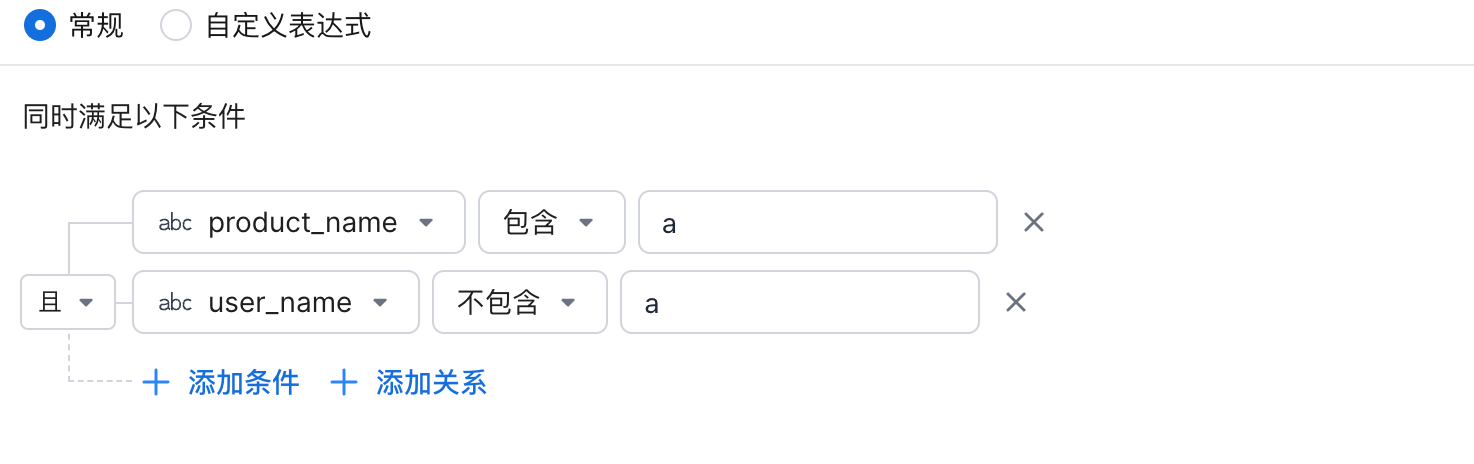The image size is (1474, 464).
Task: Switch to 自定义表达式 mode
Action: 176,26
